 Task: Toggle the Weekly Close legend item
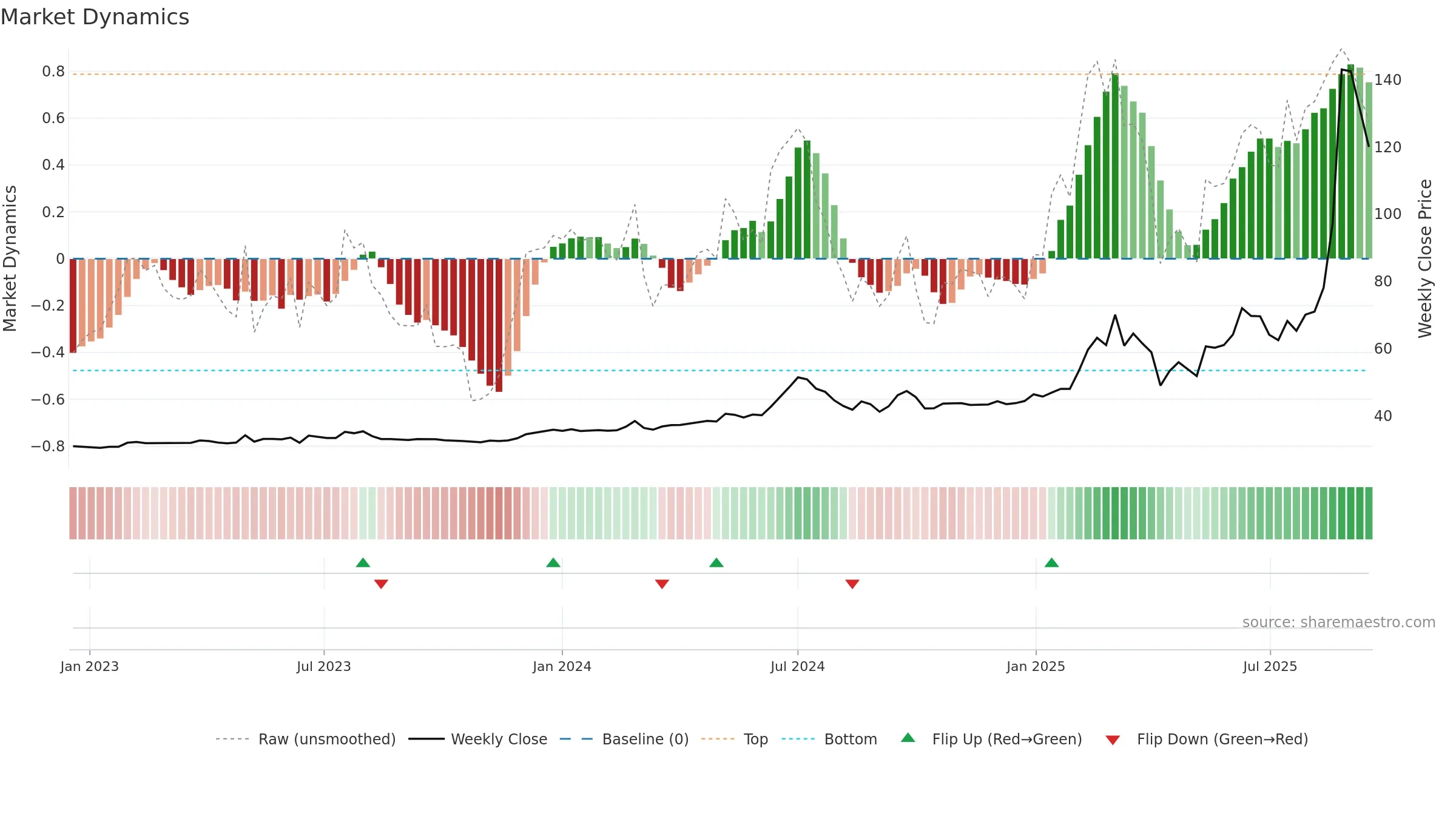478,739
